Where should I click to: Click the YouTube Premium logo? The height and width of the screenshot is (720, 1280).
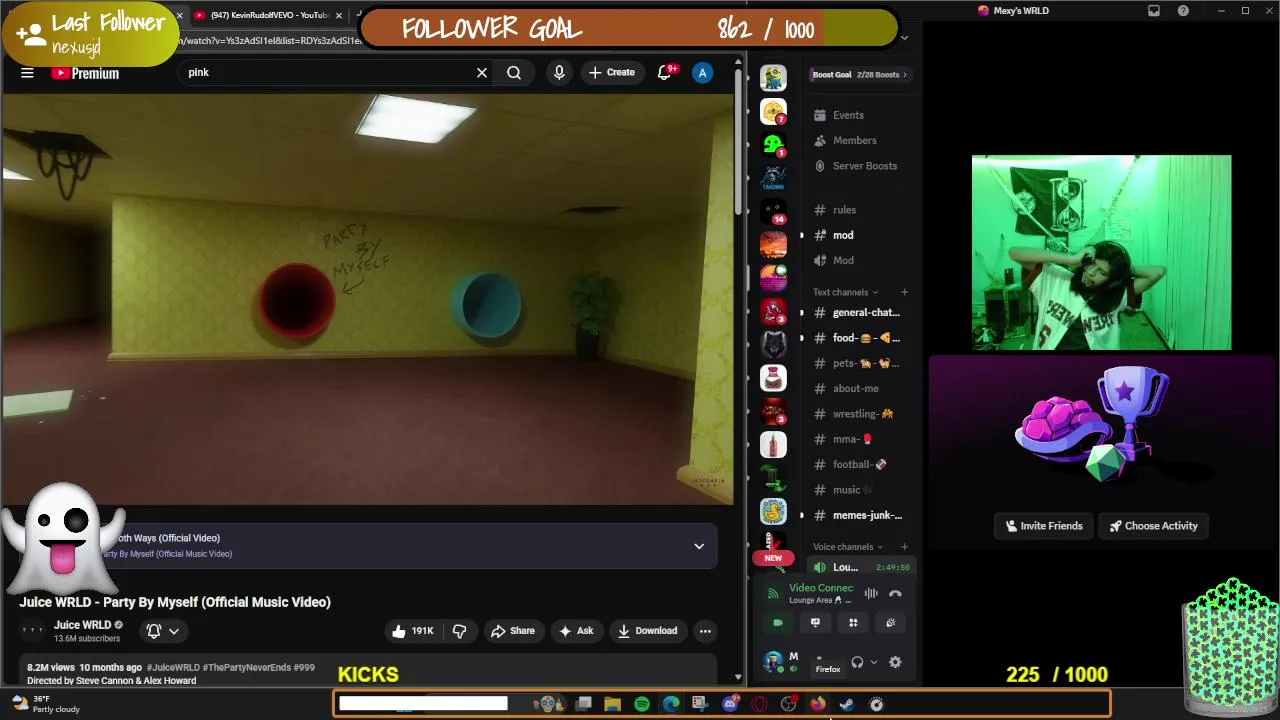85,73
